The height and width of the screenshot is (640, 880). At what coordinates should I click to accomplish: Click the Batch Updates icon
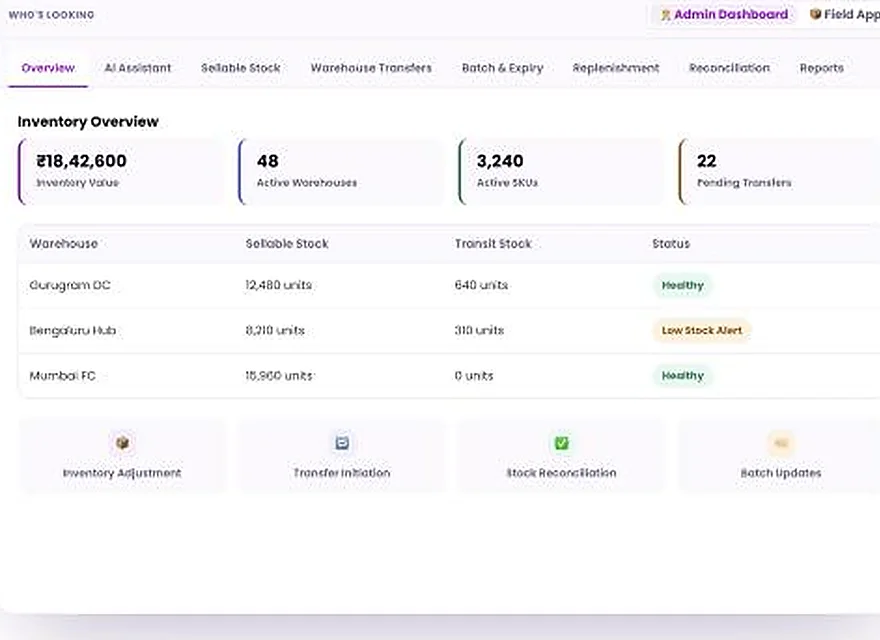781,443
